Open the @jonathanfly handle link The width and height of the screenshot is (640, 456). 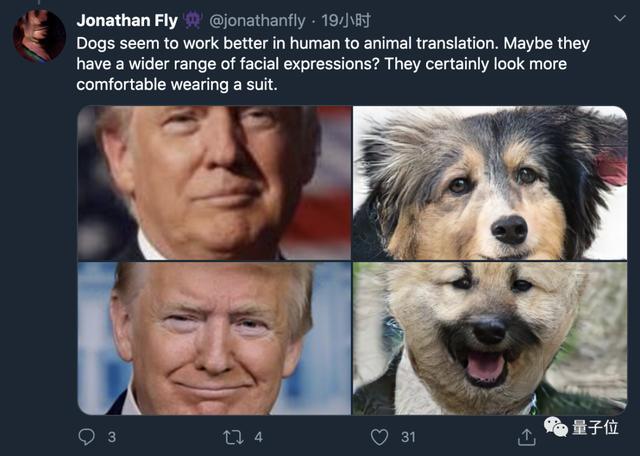tap(257, 20)
